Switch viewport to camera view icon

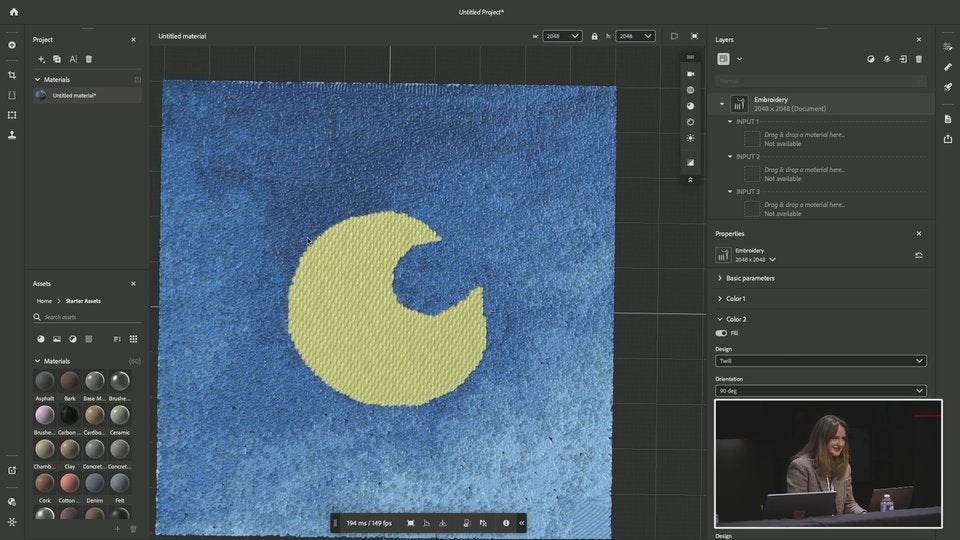(x=691, y=73)
